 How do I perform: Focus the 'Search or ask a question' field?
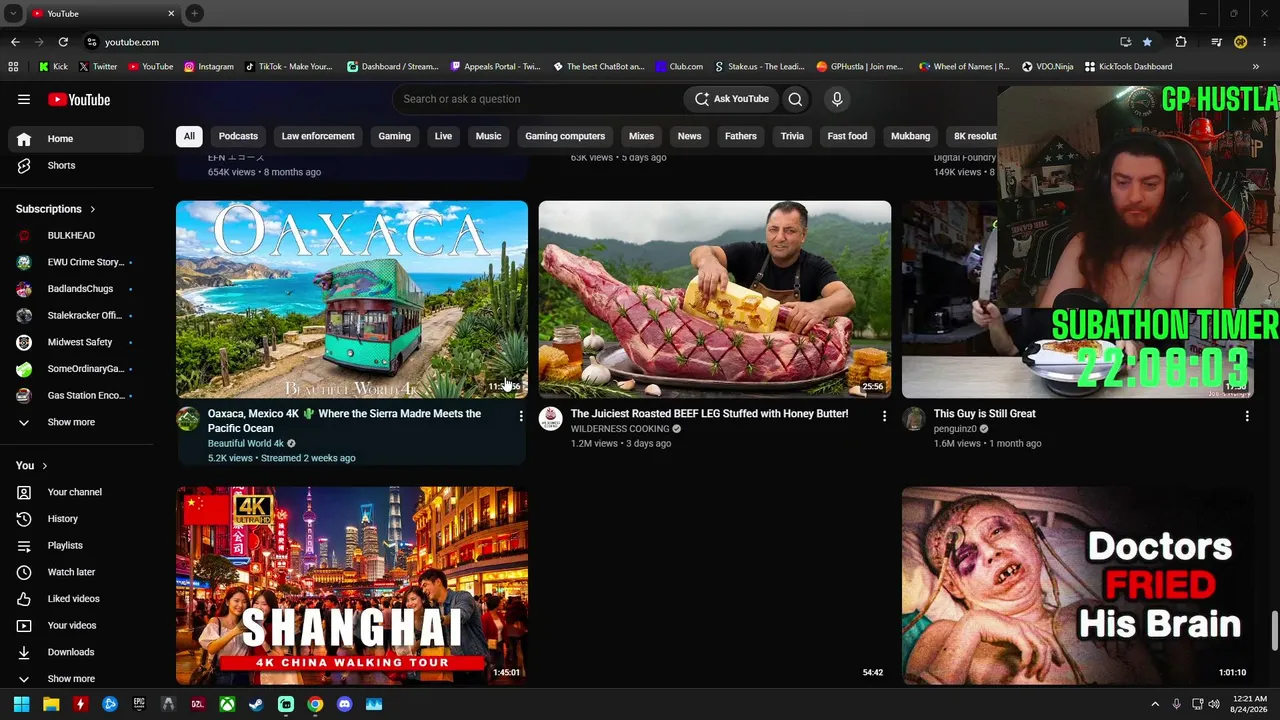pos(536,99)
